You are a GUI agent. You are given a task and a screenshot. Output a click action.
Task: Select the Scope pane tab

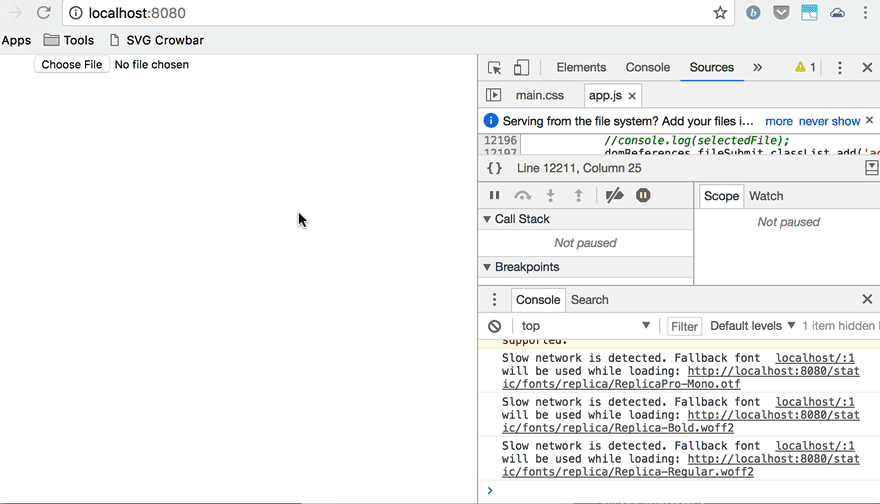pos(721,196)
